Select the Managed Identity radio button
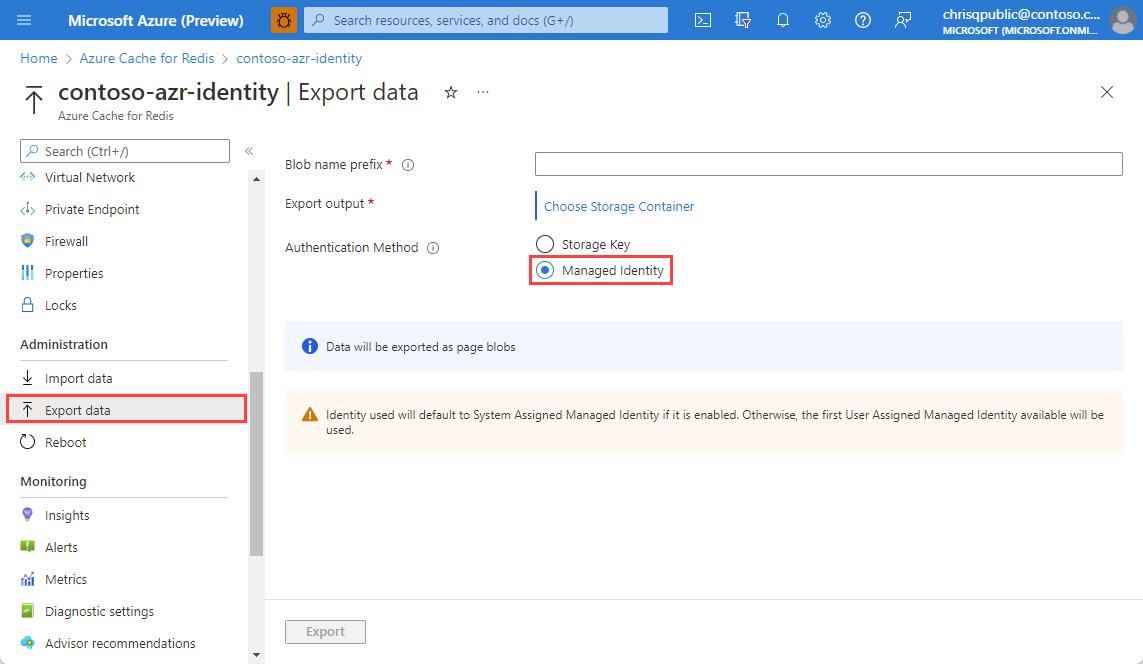 coord(545,270)
